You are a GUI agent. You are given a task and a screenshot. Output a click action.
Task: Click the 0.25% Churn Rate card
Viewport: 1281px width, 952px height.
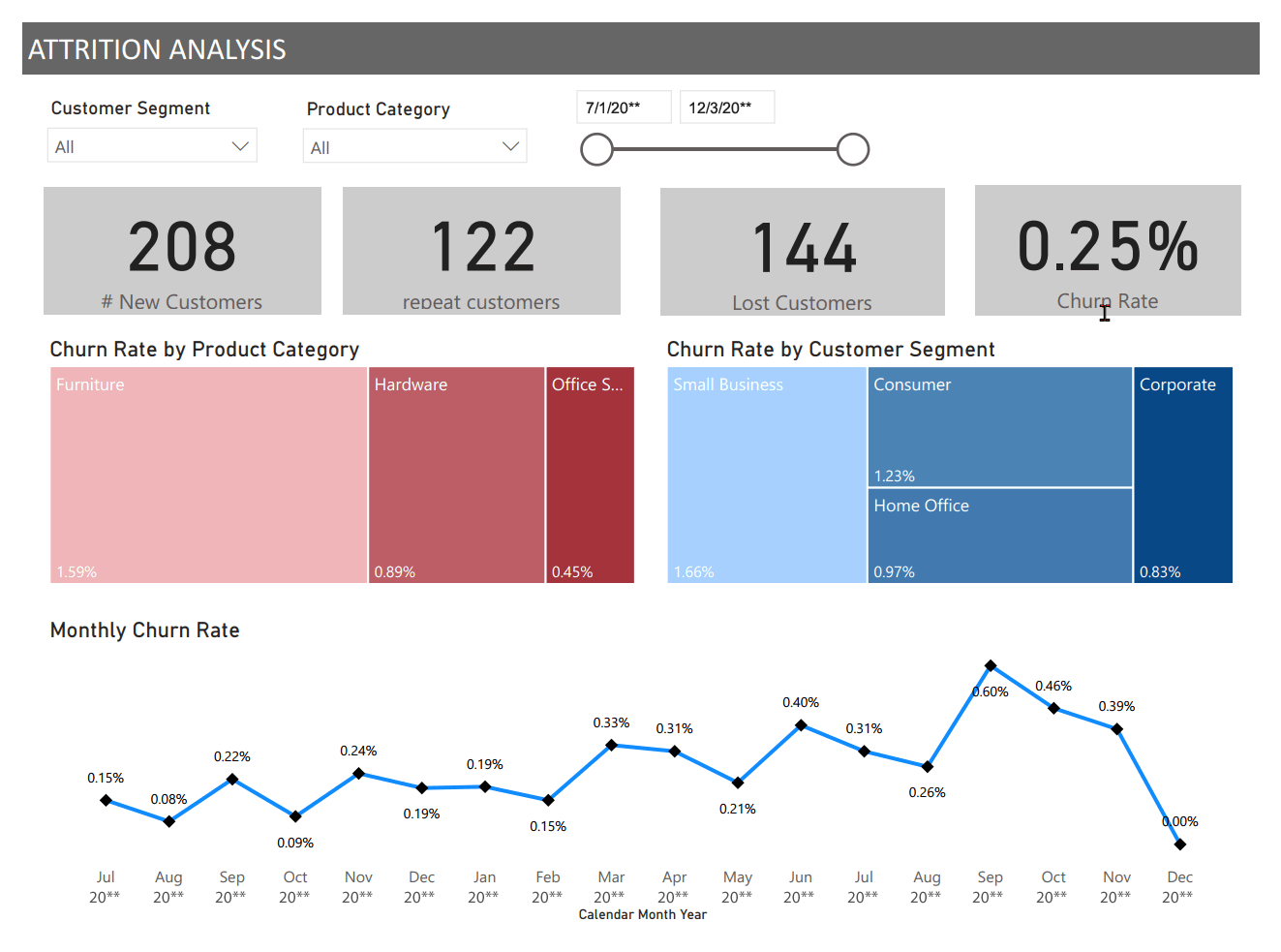point(1108,251)
